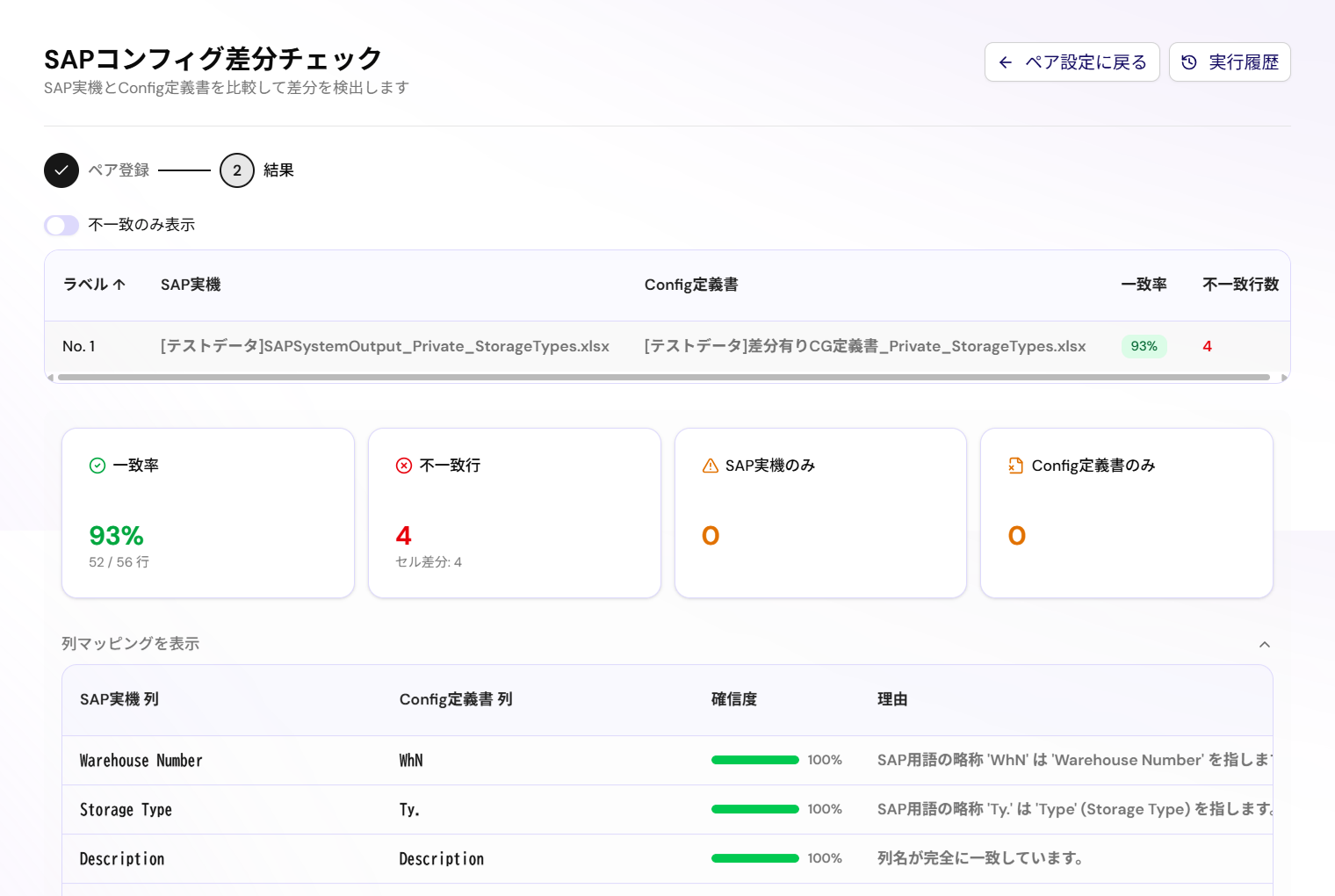The height and width of the screenshot is (896, 1335).
Task: Click the file icon on Config定義書のみ card
Action: pyautogui.click(x=1016, y=466)
